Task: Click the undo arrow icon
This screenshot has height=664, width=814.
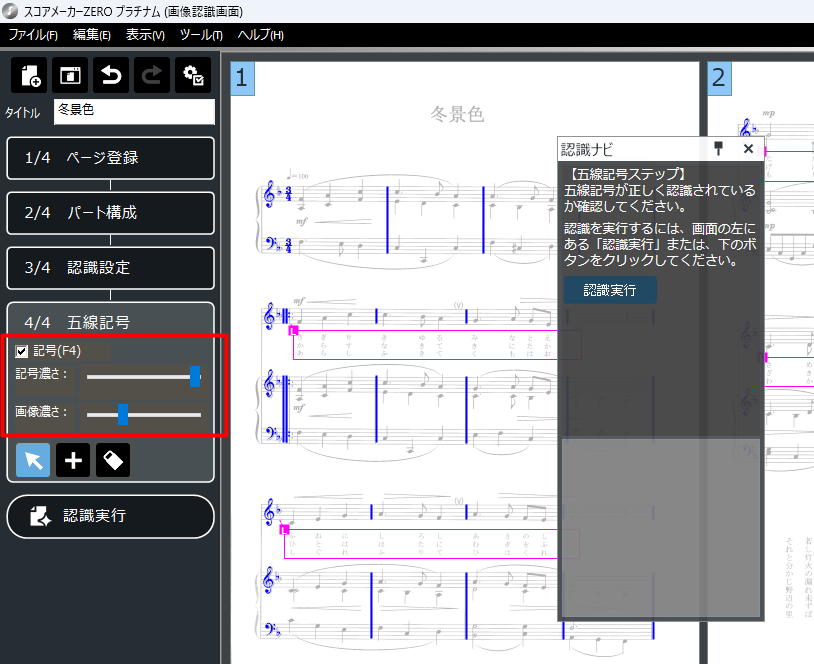Action: coord(110,76)
